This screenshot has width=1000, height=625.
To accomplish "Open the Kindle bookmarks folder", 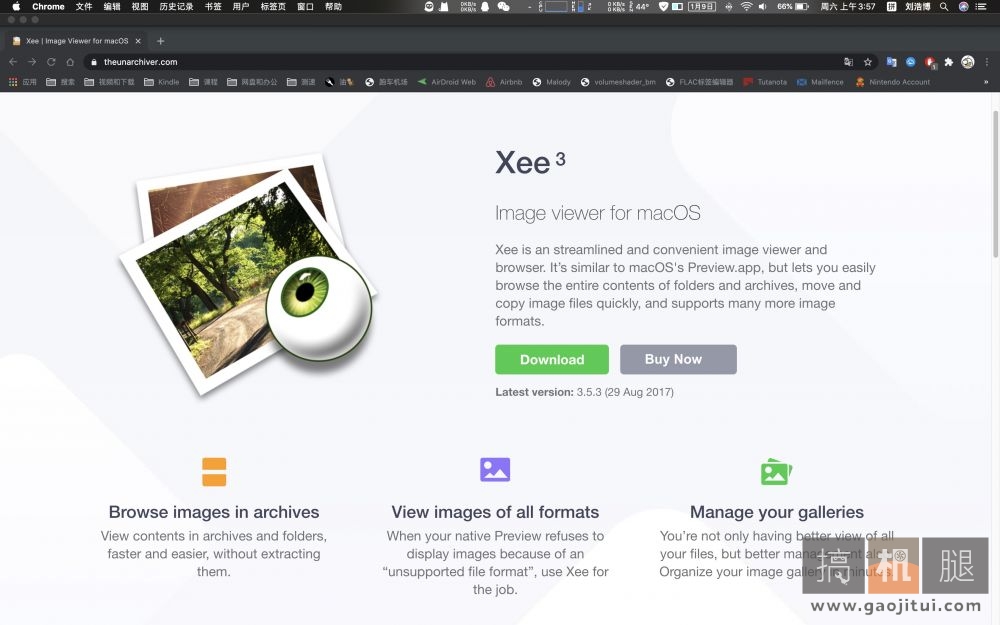I will click(x=162, y=82).
